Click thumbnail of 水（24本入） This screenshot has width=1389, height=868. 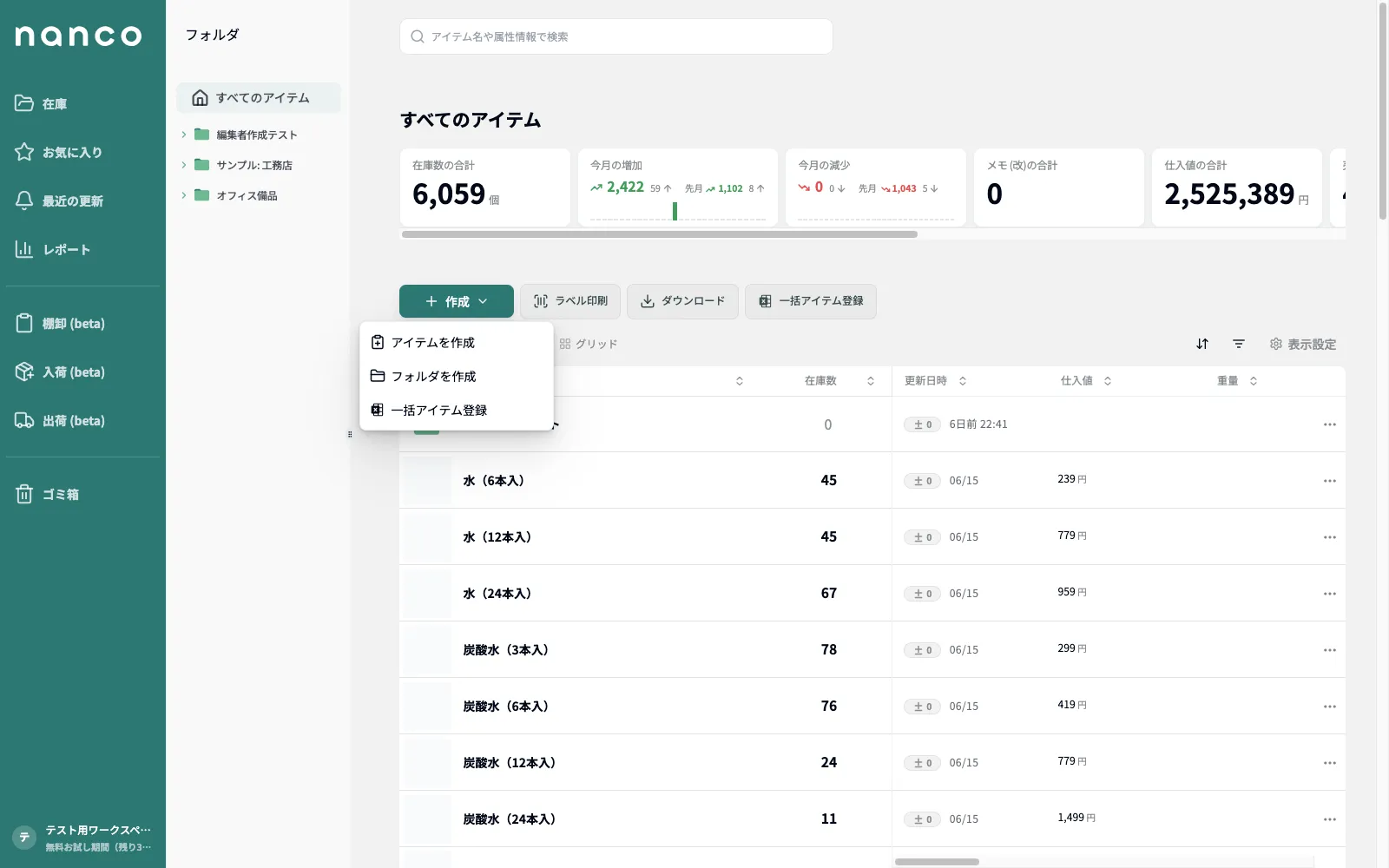tap(426, 594)
